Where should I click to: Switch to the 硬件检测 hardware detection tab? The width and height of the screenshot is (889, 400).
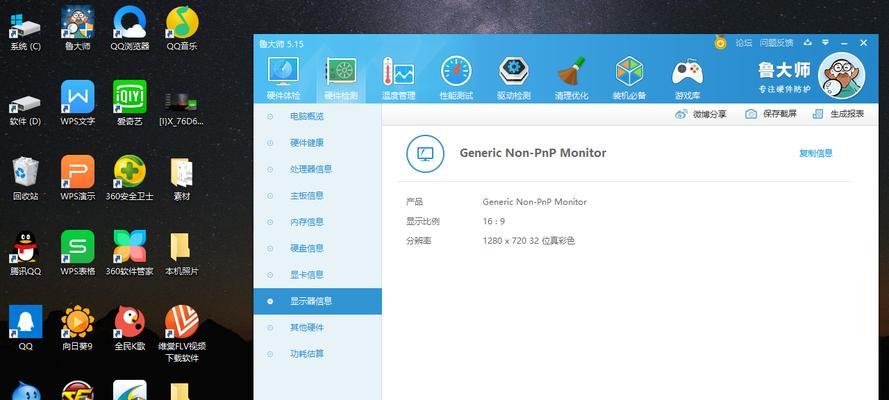(341, 79)
